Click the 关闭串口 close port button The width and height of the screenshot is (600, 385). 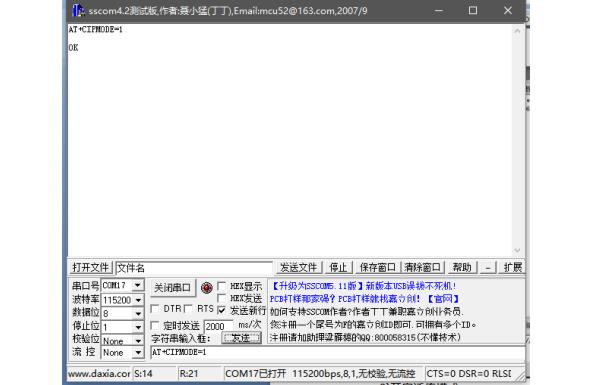tap(172, 288)
